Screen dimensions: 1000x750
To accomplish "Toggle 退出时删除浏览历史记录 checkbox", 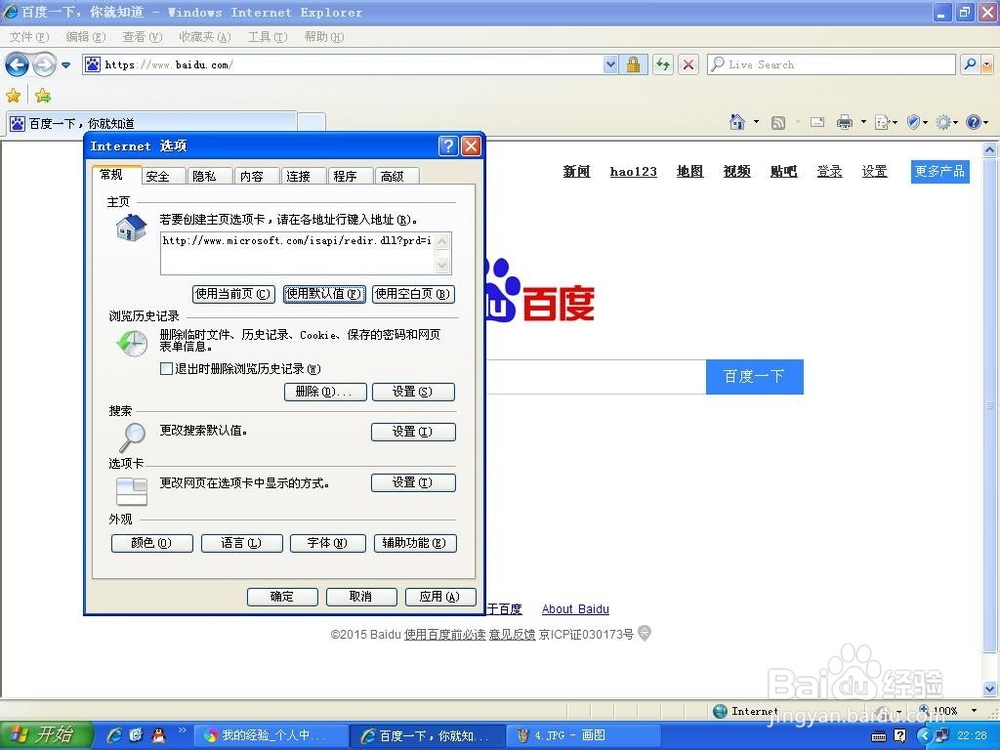I will tap(166, 369).
